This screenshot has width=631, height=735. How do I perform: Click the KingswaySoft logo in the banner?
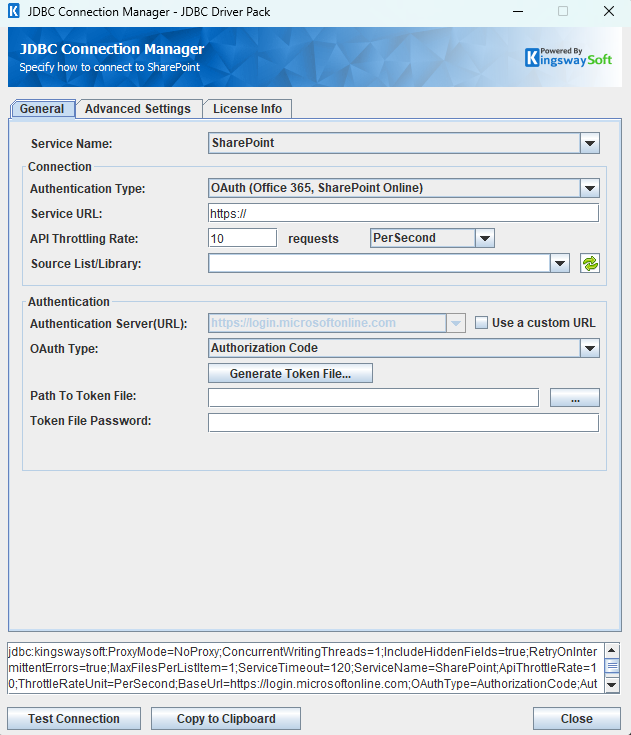coord(568,58)
